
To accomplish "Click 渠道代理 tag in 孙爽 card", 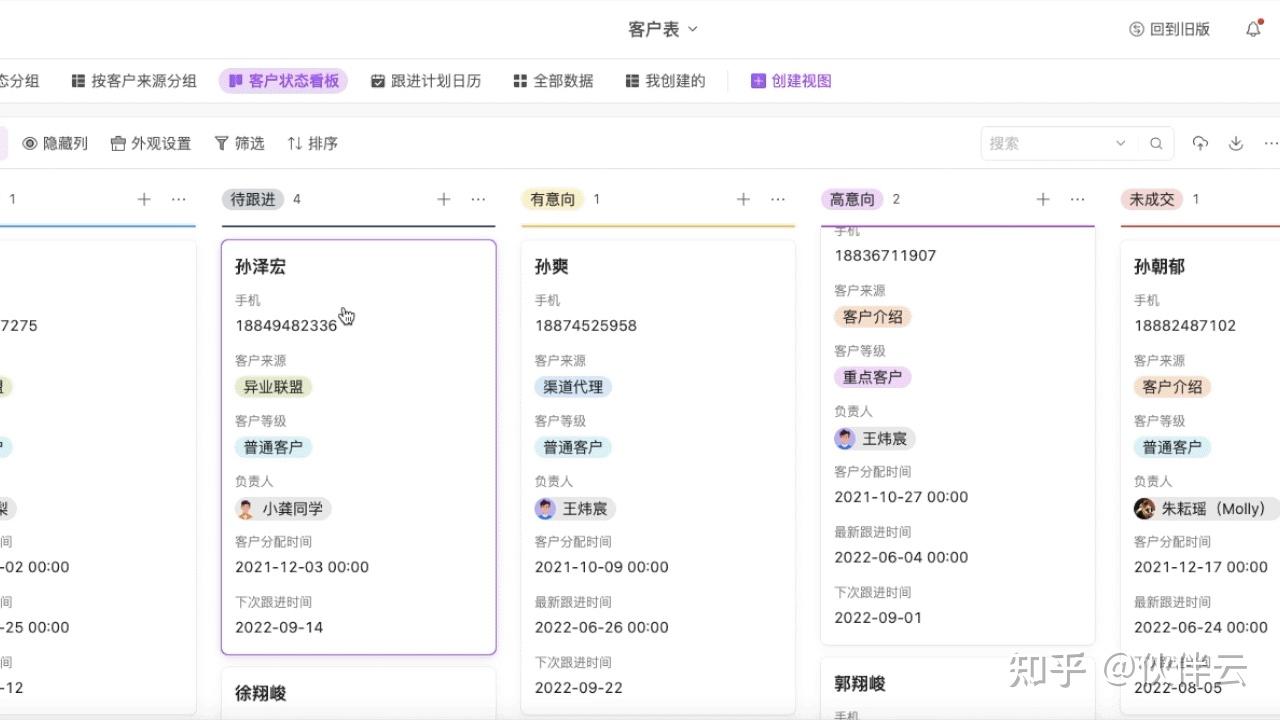I will pyautogui.click(x=573, y=387).
